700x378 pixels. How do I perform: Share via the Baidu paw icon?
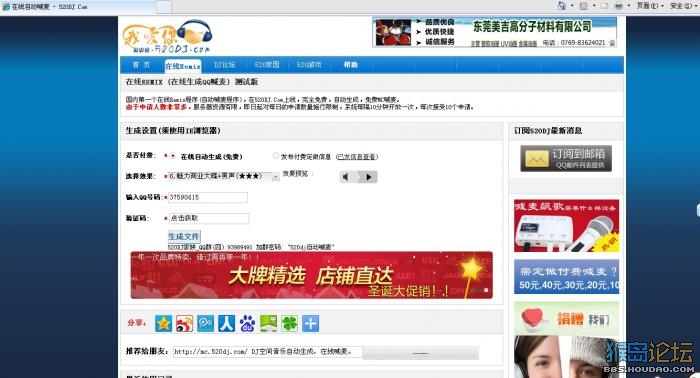(247, 323)
